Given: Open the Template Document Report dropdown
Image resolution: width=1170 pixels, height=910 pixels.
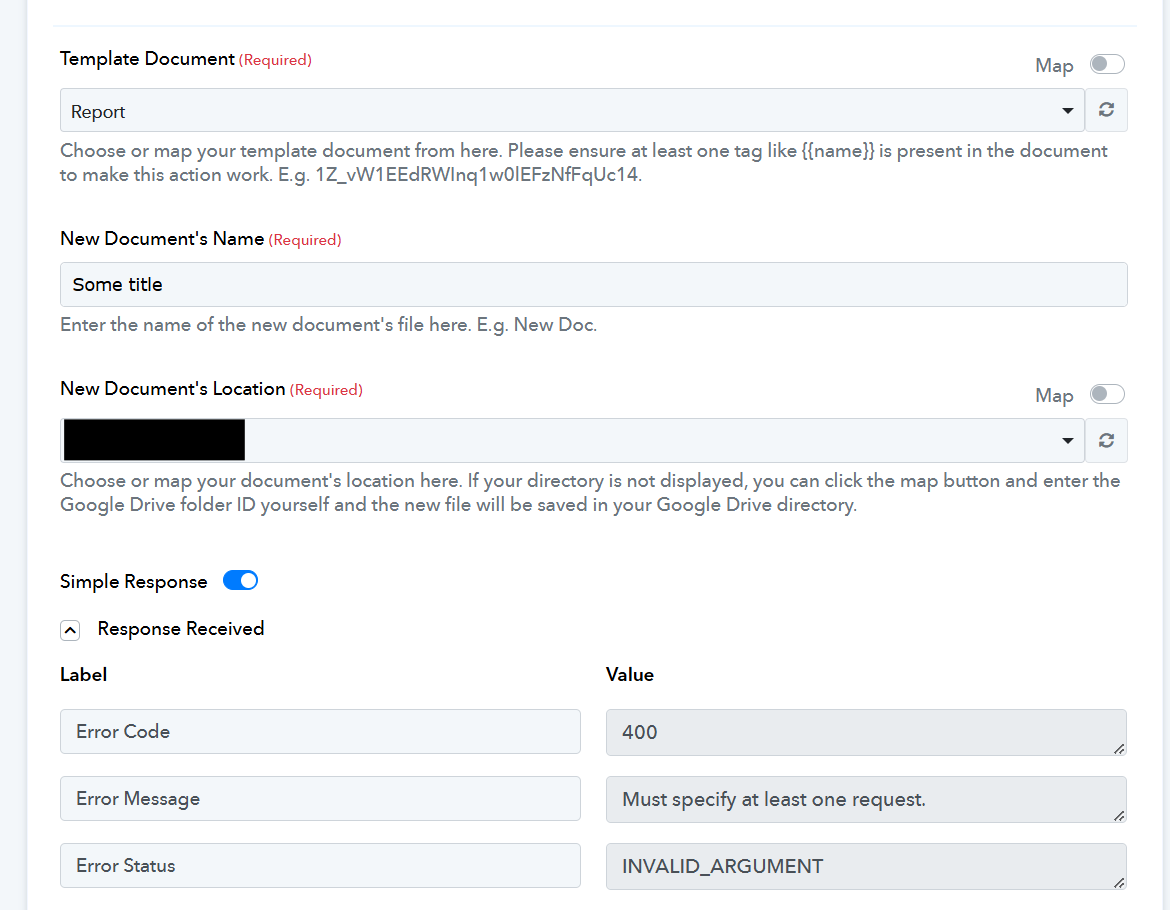Looking at the screenshot, I should point(572,110).
